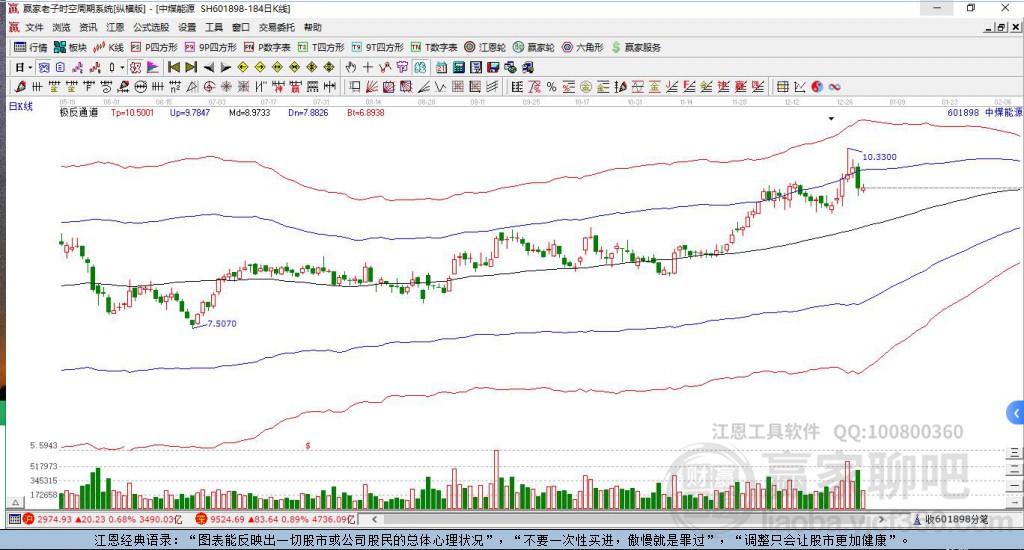The width and height of the screenshot is (1024, 550).
Task: Open the P四方形 tool
Action: point(153,47)
